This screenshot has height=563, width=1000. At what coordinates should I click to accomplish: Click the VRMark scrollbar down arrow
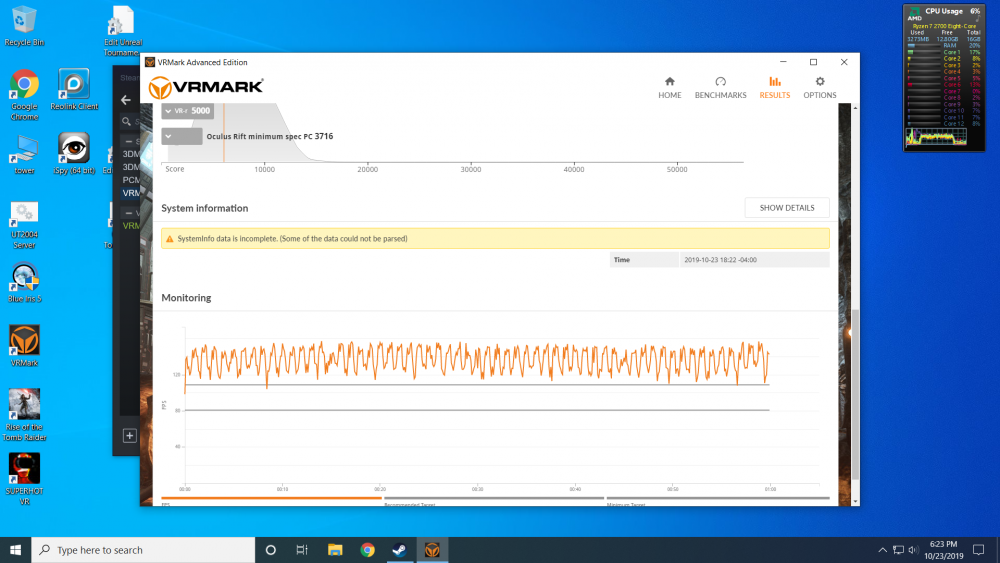[x=855, y=501]
